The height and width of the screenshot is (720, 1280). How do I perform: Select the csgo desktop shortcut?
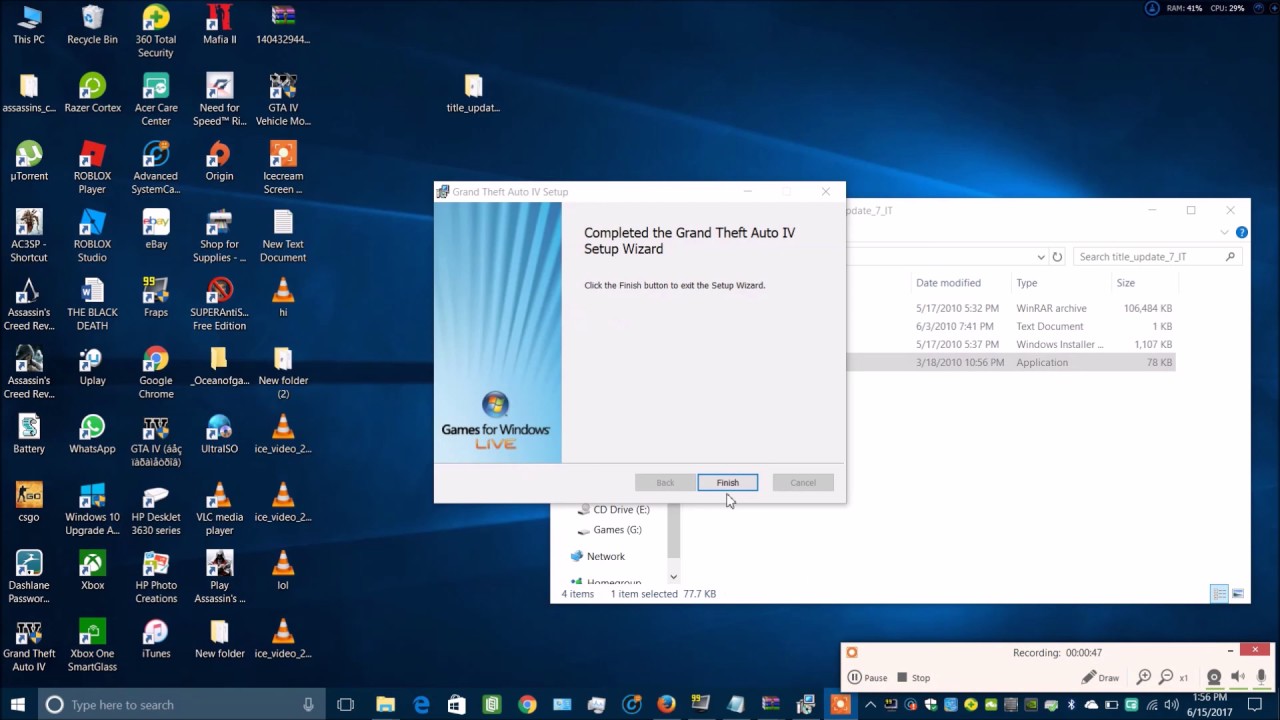tap(29, 501)
